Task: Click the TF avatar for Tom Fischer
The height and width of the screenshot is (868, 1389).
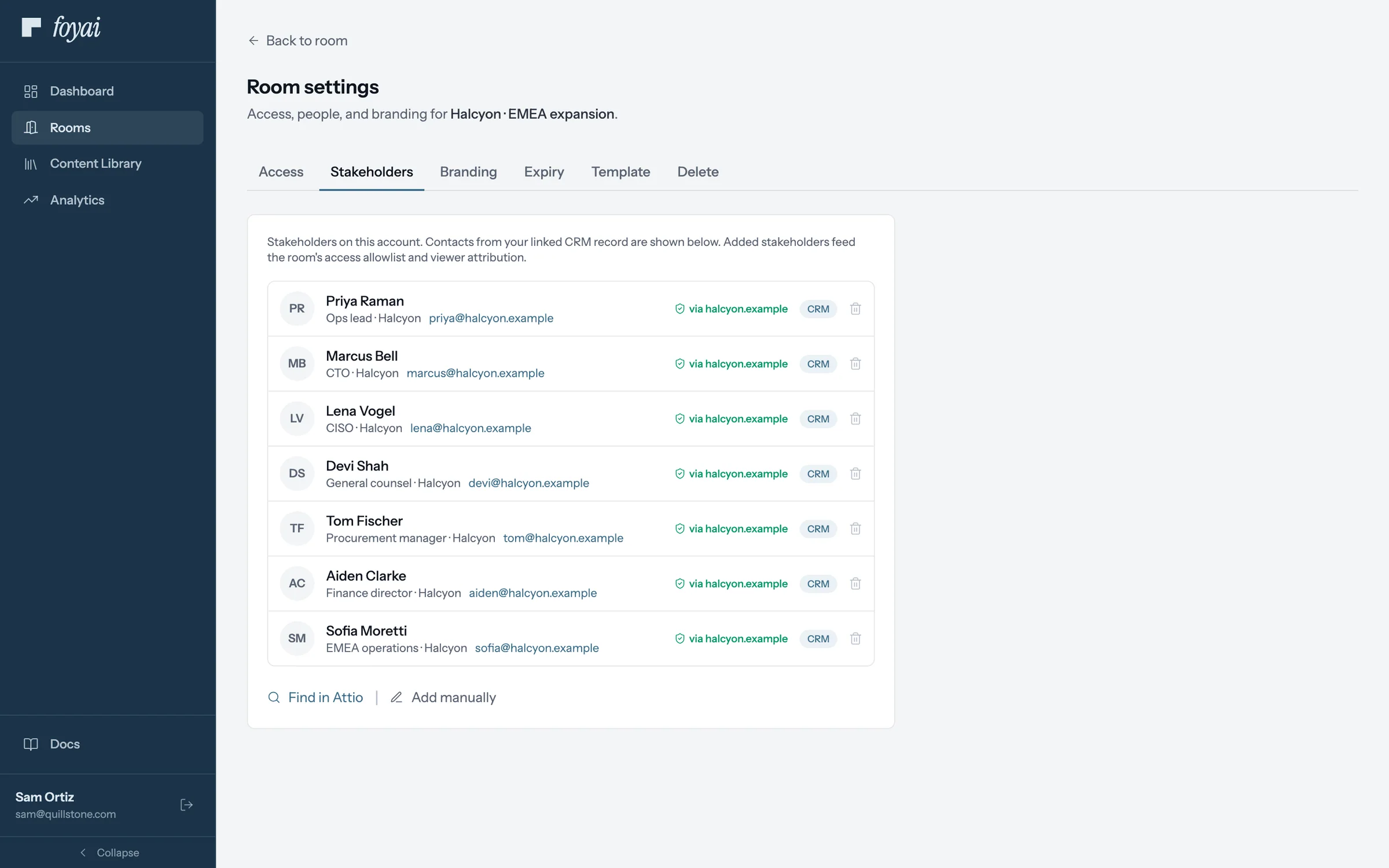Action: [x=297, y=528]
